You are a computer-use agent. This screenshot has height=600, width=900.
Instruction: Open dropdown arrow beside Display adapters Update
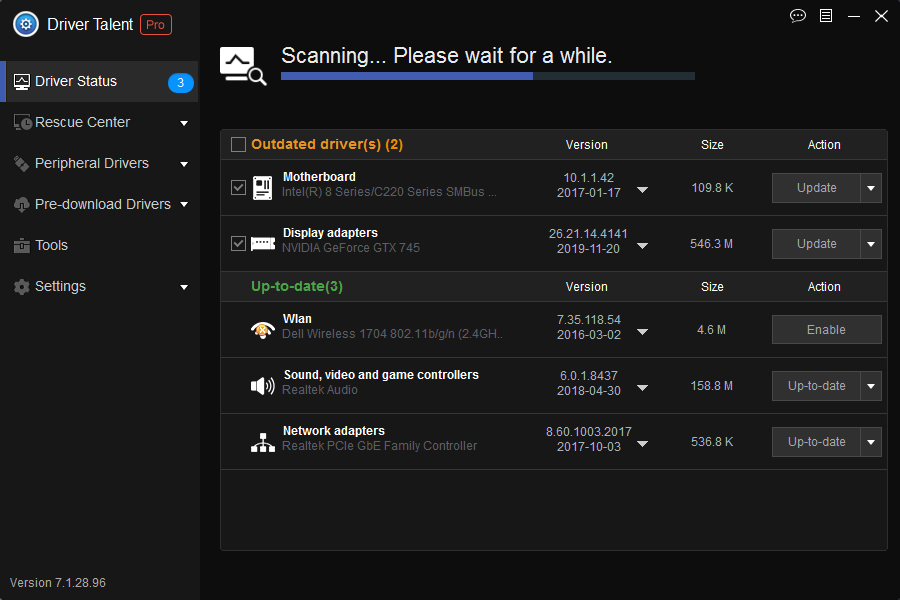click(x=871, y=244)
